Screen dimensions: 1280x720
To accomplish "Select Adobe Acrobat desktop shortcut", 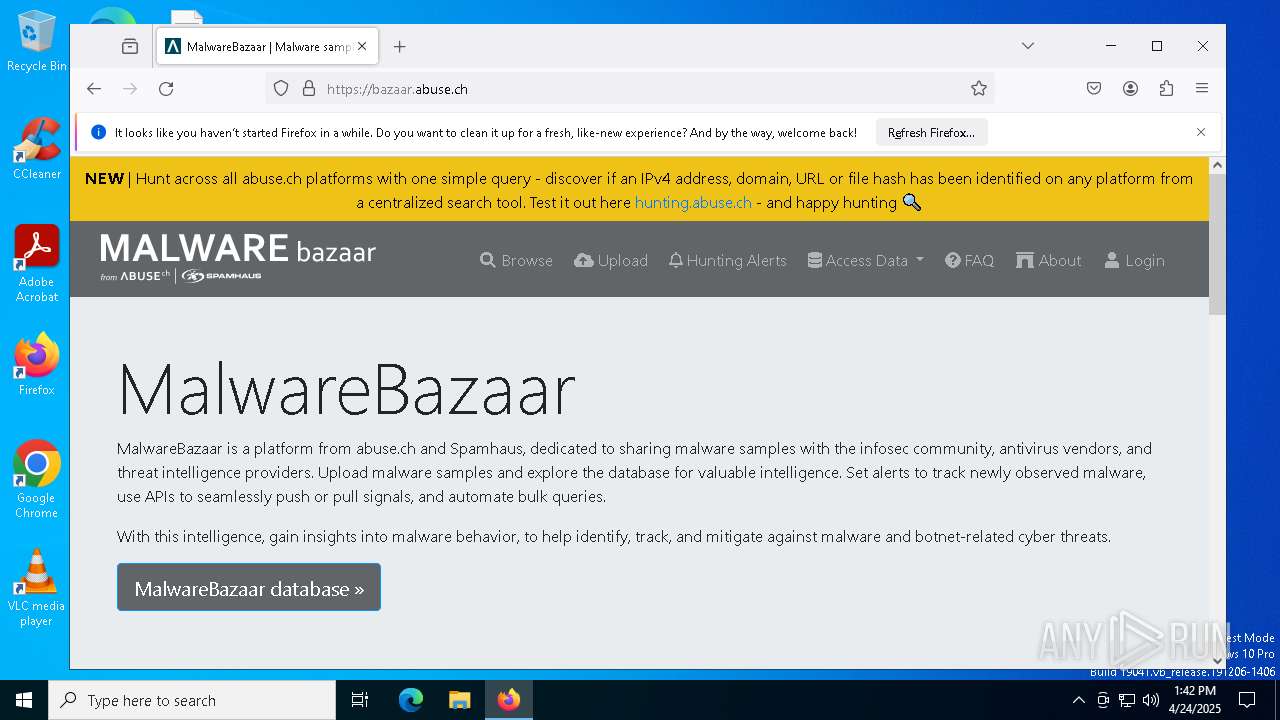I will click(36, 264).
